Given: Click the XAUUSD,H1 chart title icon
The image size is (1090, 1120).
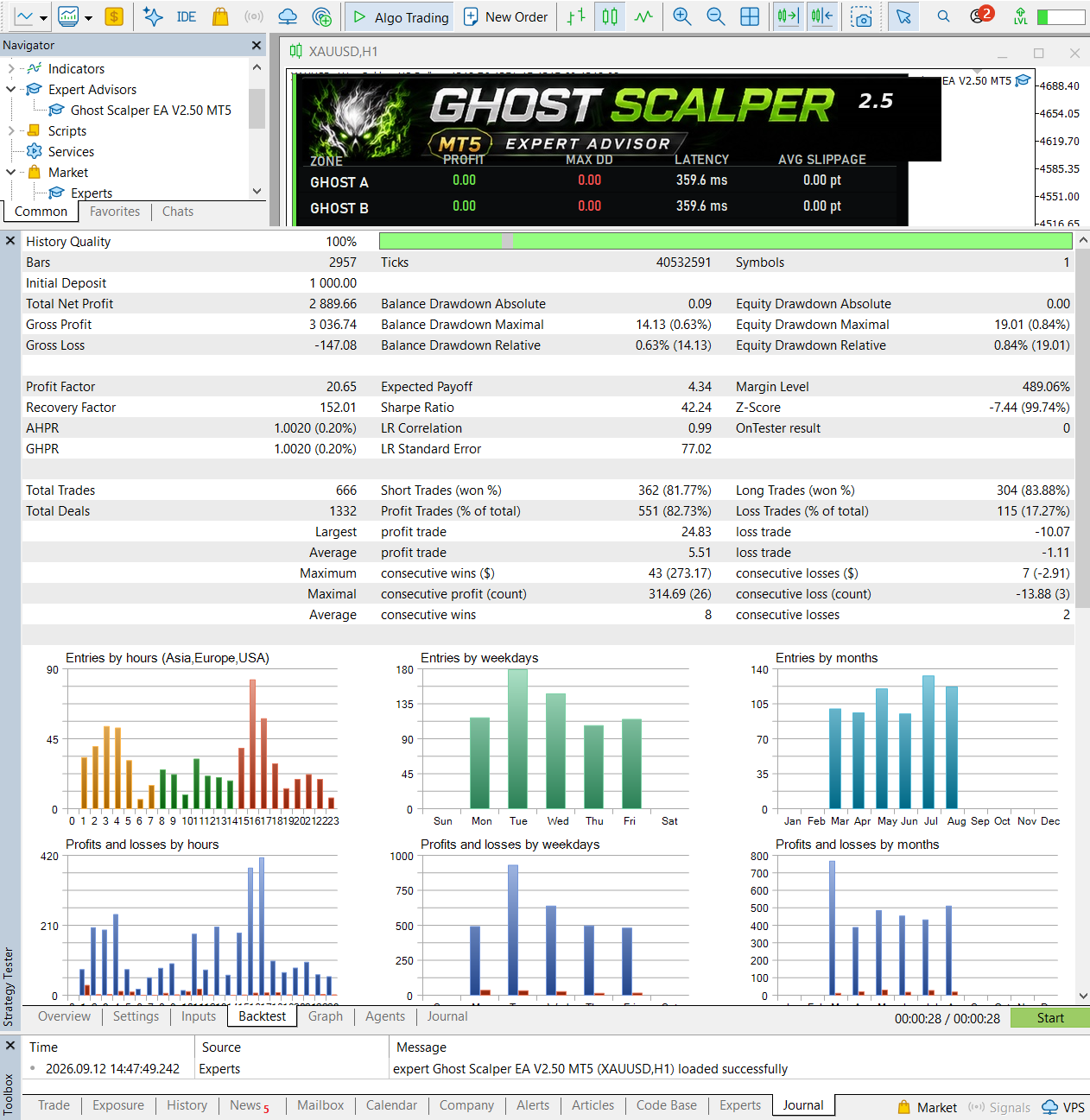Looking at the screenshot, I should 296,51.
